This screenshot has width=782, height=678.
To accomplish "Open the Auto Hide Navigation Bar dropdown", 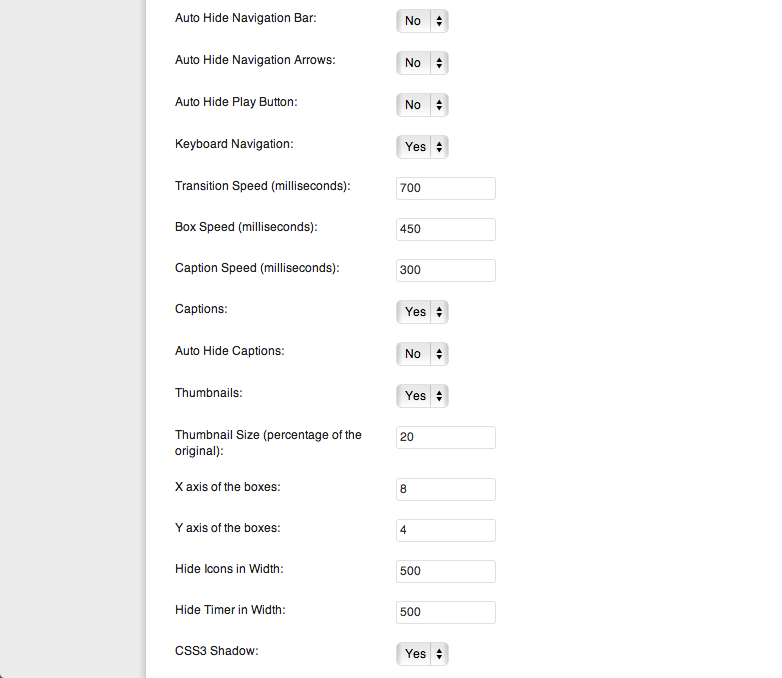I will [422, 21].
